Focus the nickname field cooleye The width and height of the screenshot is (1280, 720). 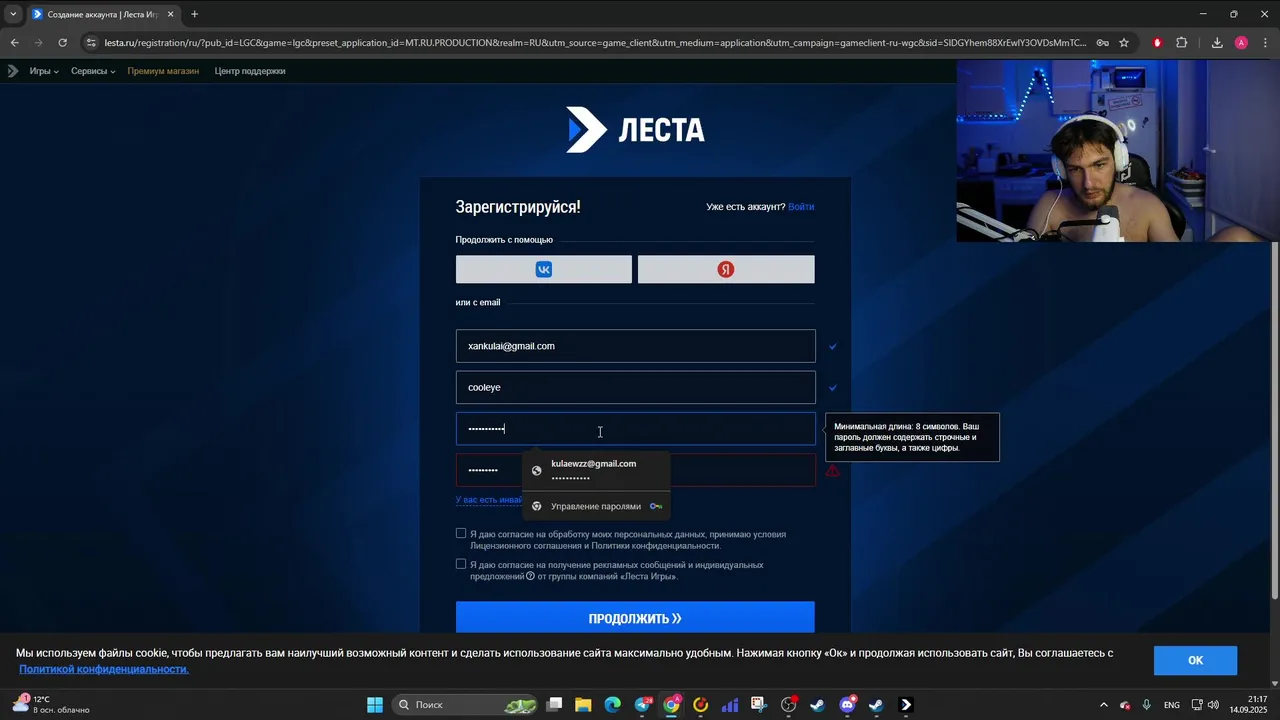coord(636,387)
